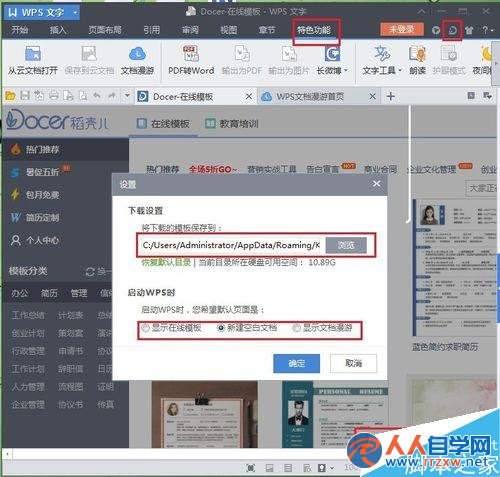
Task: Click the 在线模板 Docer tab
Action: click(163, 124)
